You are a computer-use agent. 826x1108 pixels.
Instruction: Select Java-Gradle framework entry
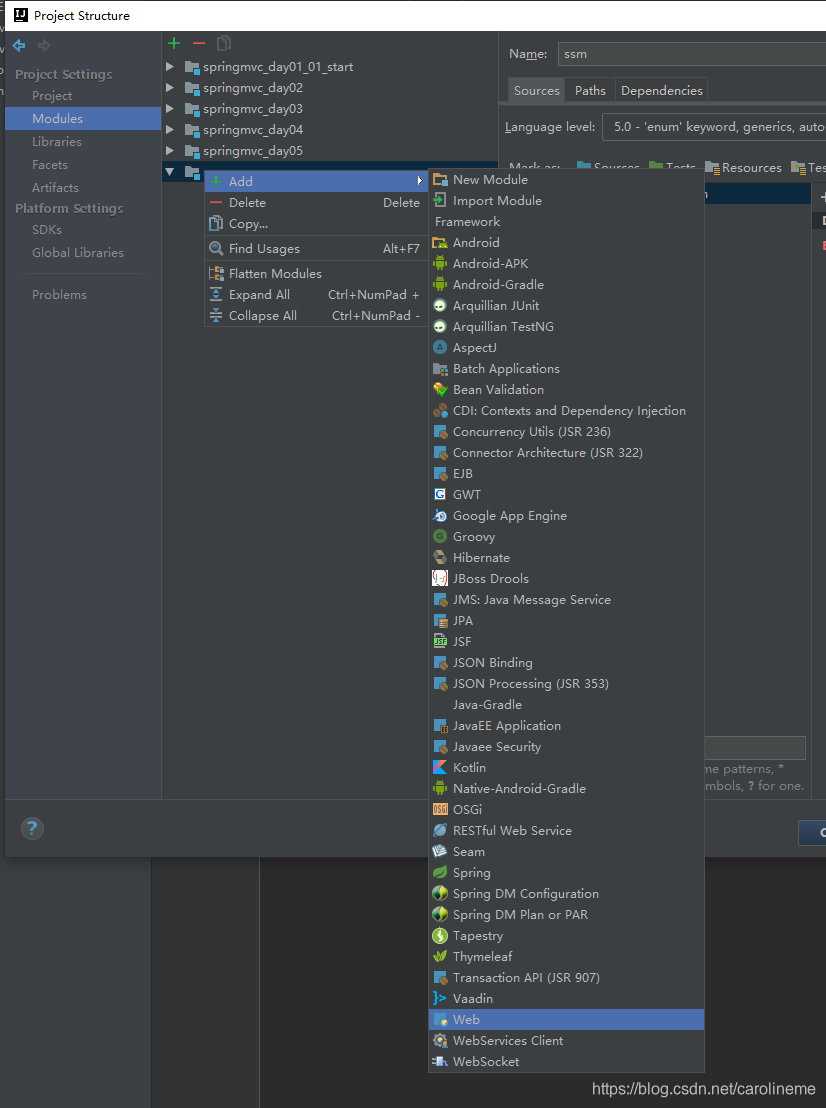[x=566, y=705]
